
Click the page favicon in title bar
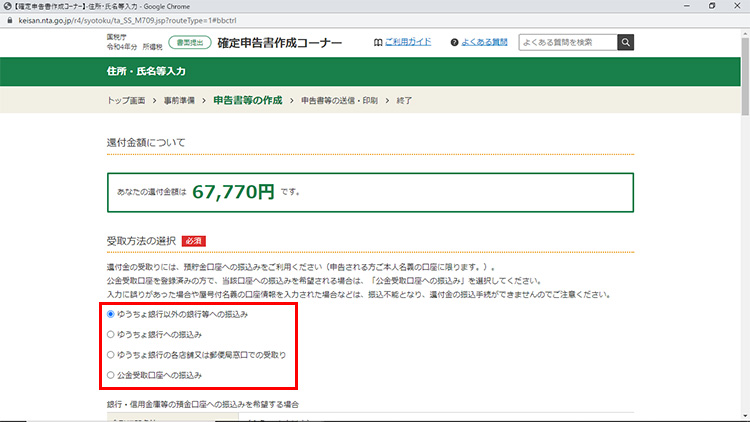pyautogui.click(x=7, y=5)
